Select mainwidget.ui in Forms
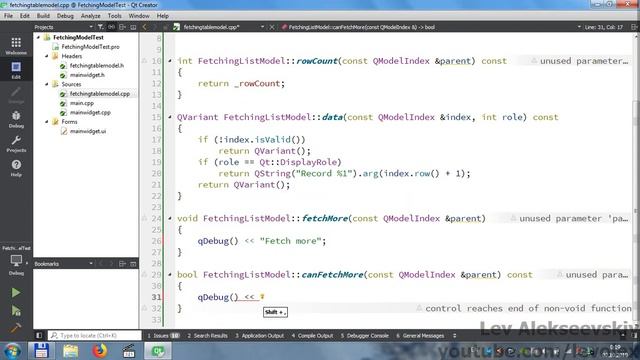Image resolution: width=640 pixels, height=360 pixels. coord(88,131)
